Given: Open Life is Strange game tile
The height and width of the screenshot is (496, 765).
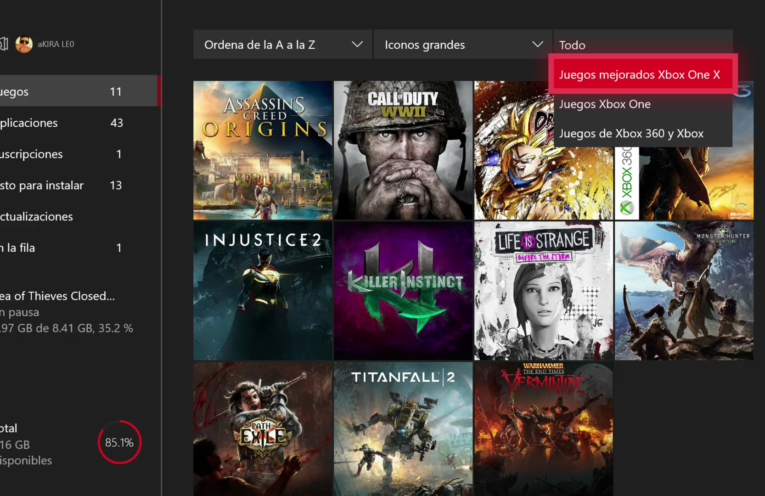Looking at the screenshot, I should pyautogui.click(x=543, y=291).
